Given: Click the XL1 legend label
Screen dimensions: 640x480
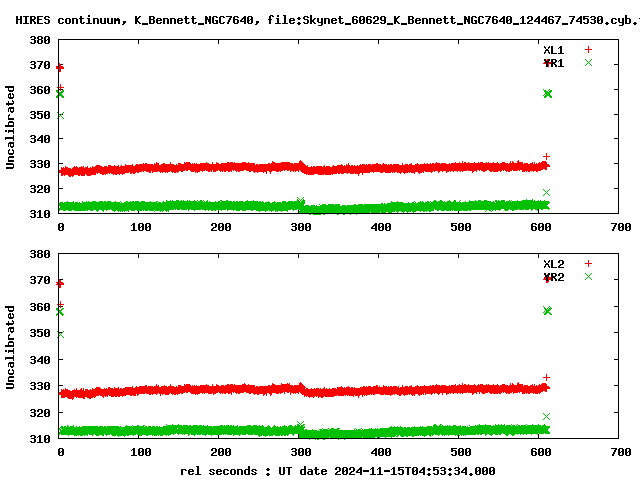Looking at the screenshot, I should (553, 50).
